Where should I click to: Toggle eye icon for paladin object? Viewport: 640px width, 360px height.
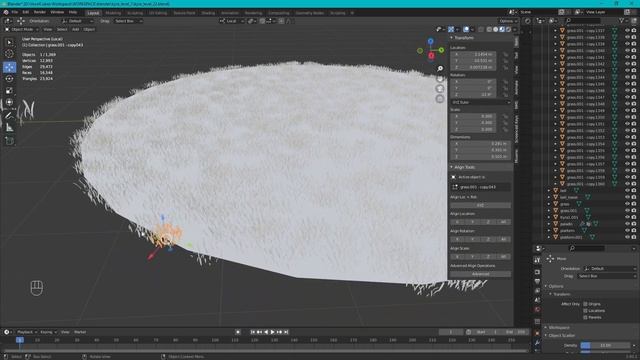[627, 224]
